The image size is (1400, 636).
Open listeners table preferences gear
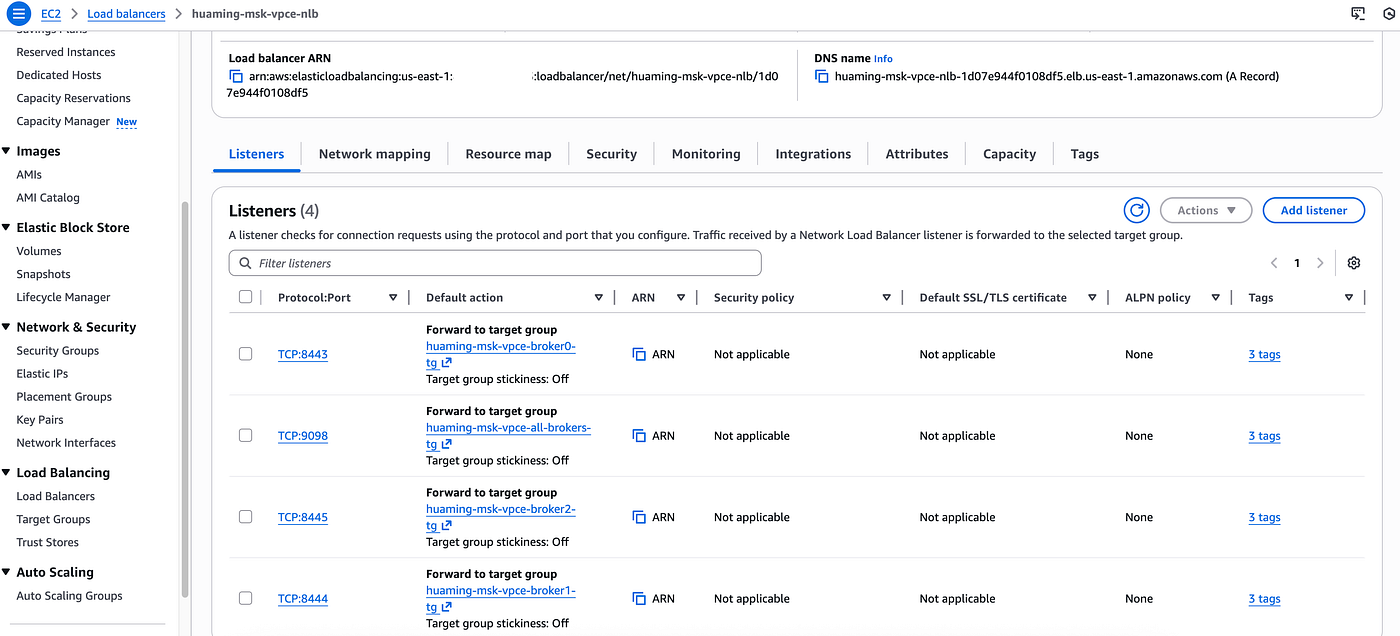pyautogui.click(x=1354, y=263)
